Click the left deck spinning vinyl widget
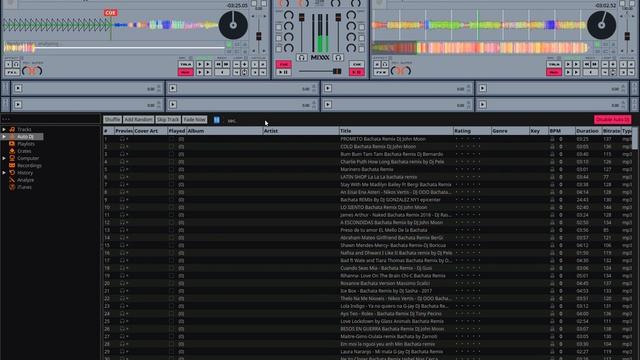The width and height of the screenshot is (640, 360). [233, 25]
